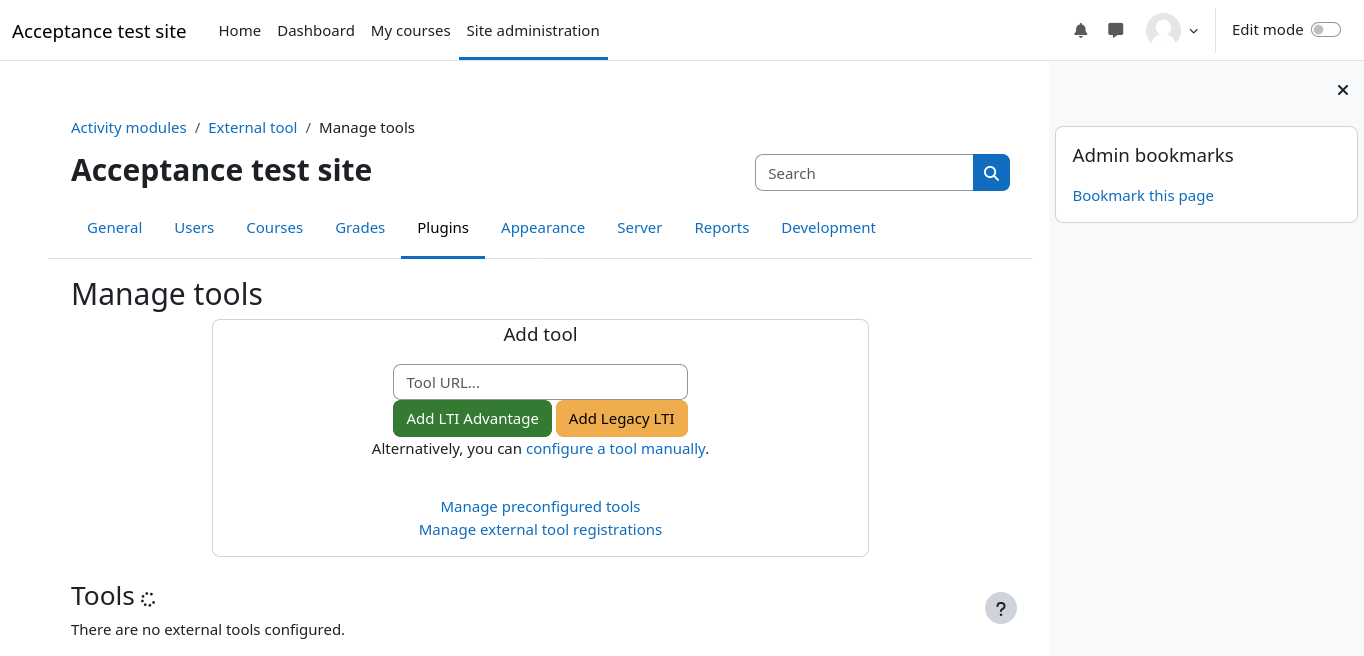Open Manage preconfigured tools link
The width and height of the screenshot is (1364, 656).
coord(540,507)
